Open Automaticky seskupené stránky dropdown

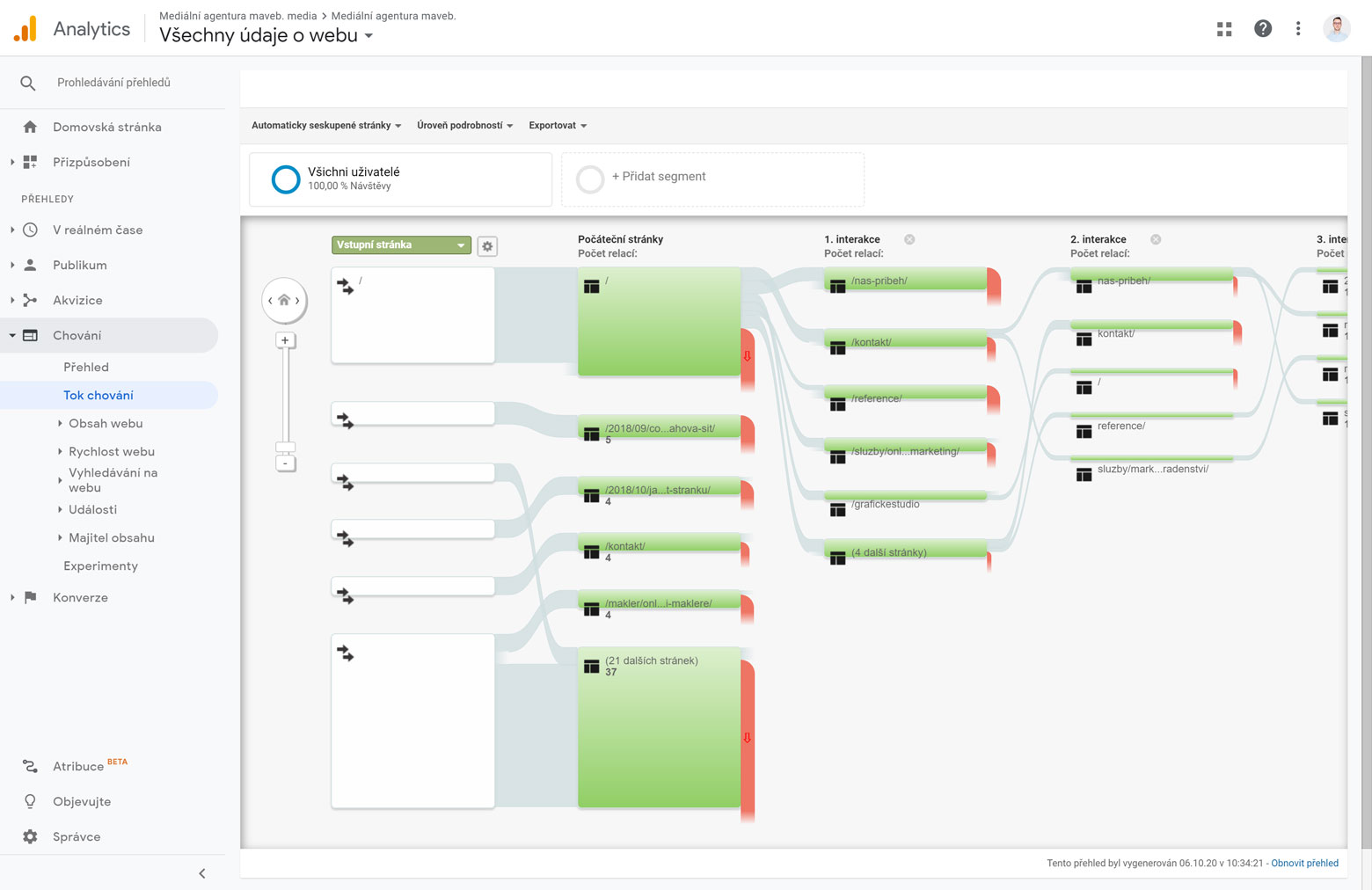[x=326, y=126]
